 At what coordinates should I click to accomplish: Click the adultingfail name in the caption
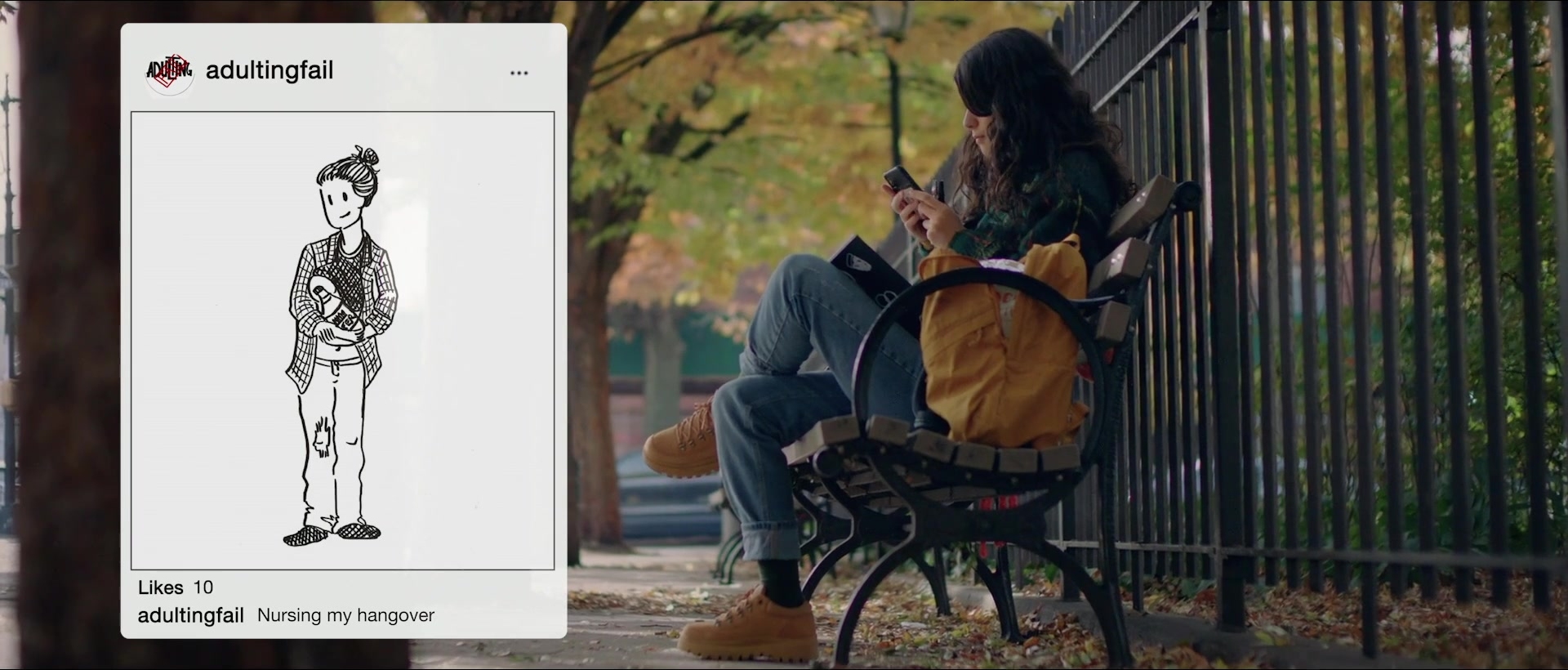tap(191, 615)
